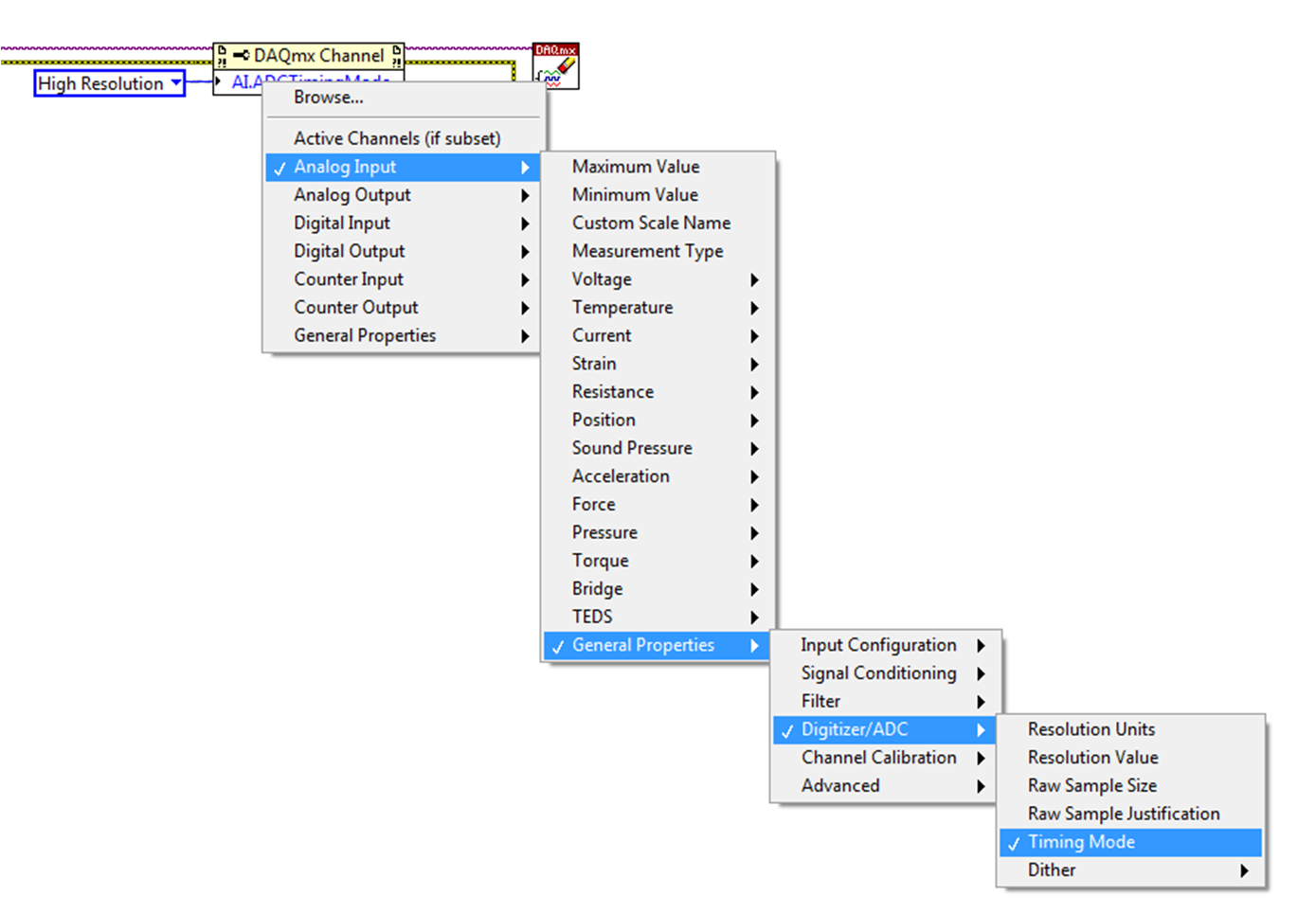
Task: Open the Bridge submenu
Action: 658,589
